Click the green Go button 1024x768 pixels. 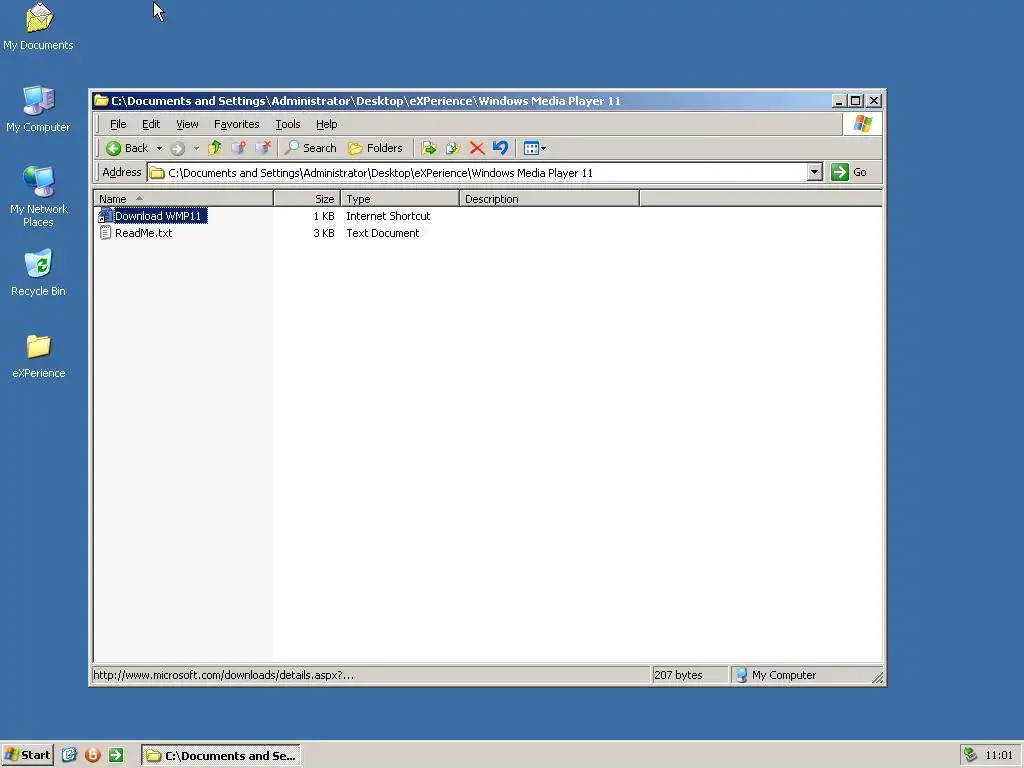(x=849, y=172)
